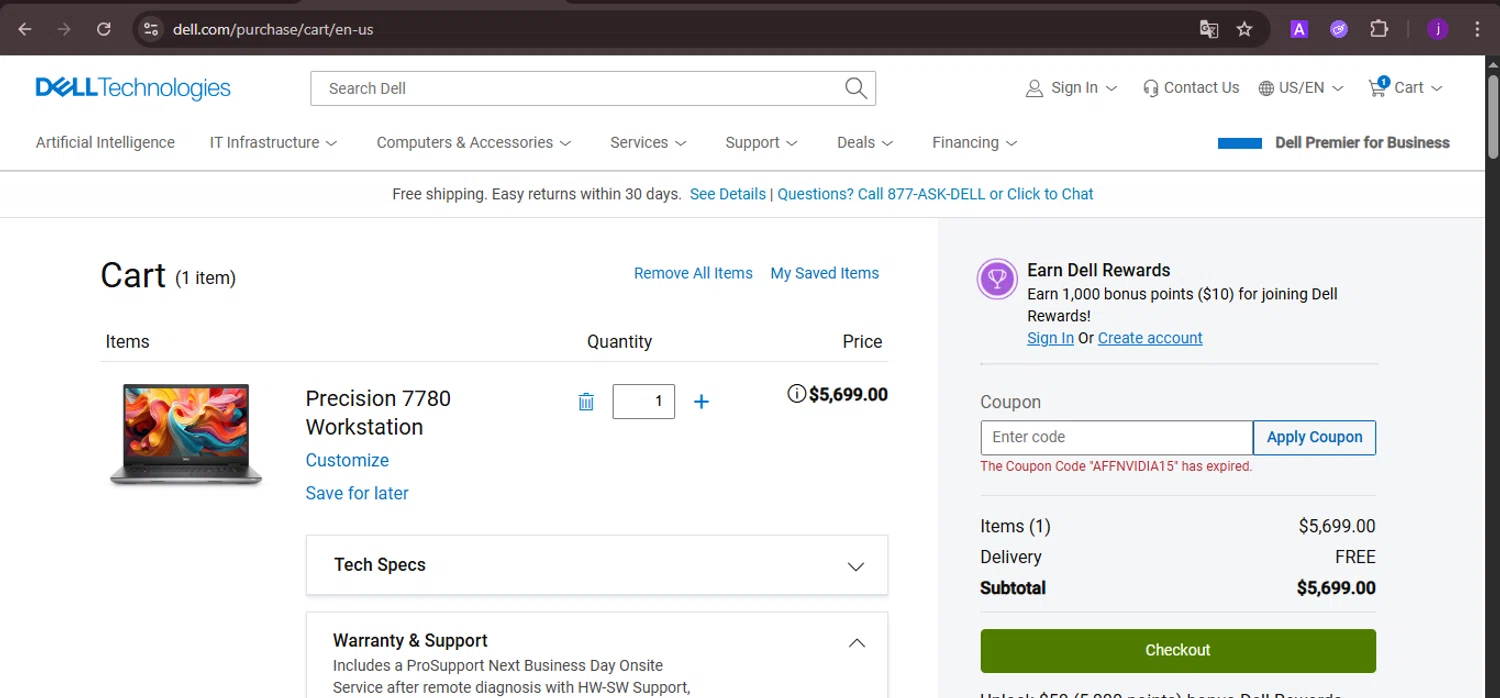Click the expired coupon error message
This screenshot has height=698, width=1500.
(1116, 466)
